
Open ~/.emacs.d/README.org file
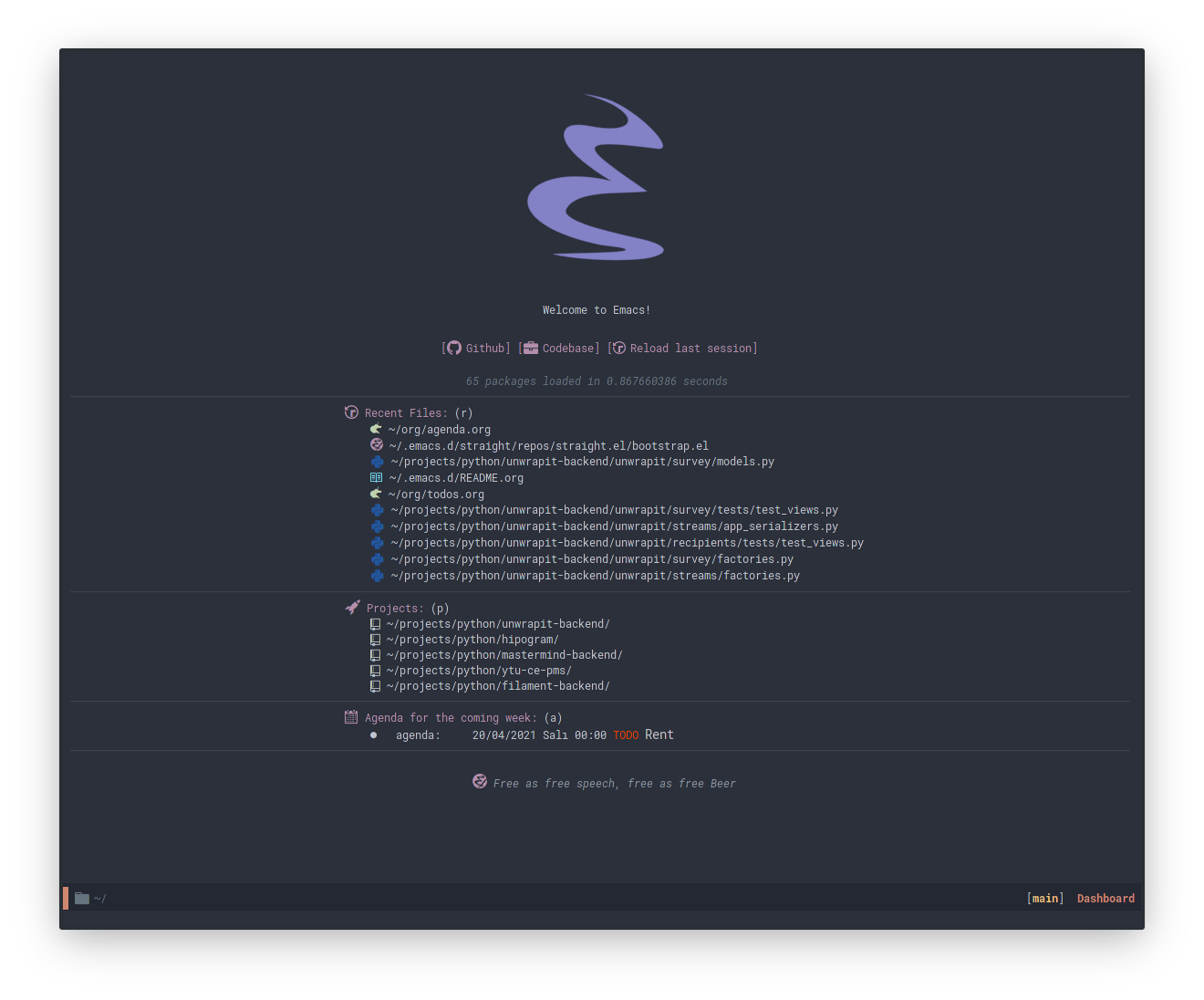(456, 478)
